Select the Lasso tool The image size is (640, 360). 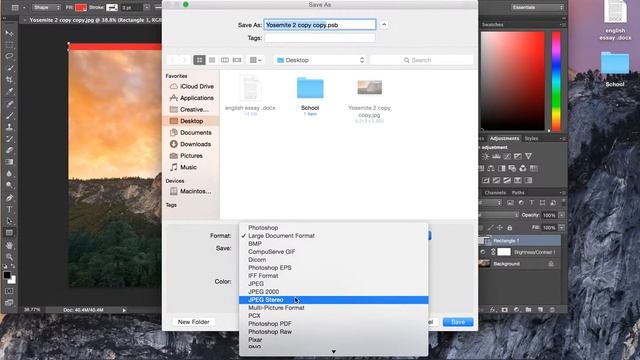(9, 56)
